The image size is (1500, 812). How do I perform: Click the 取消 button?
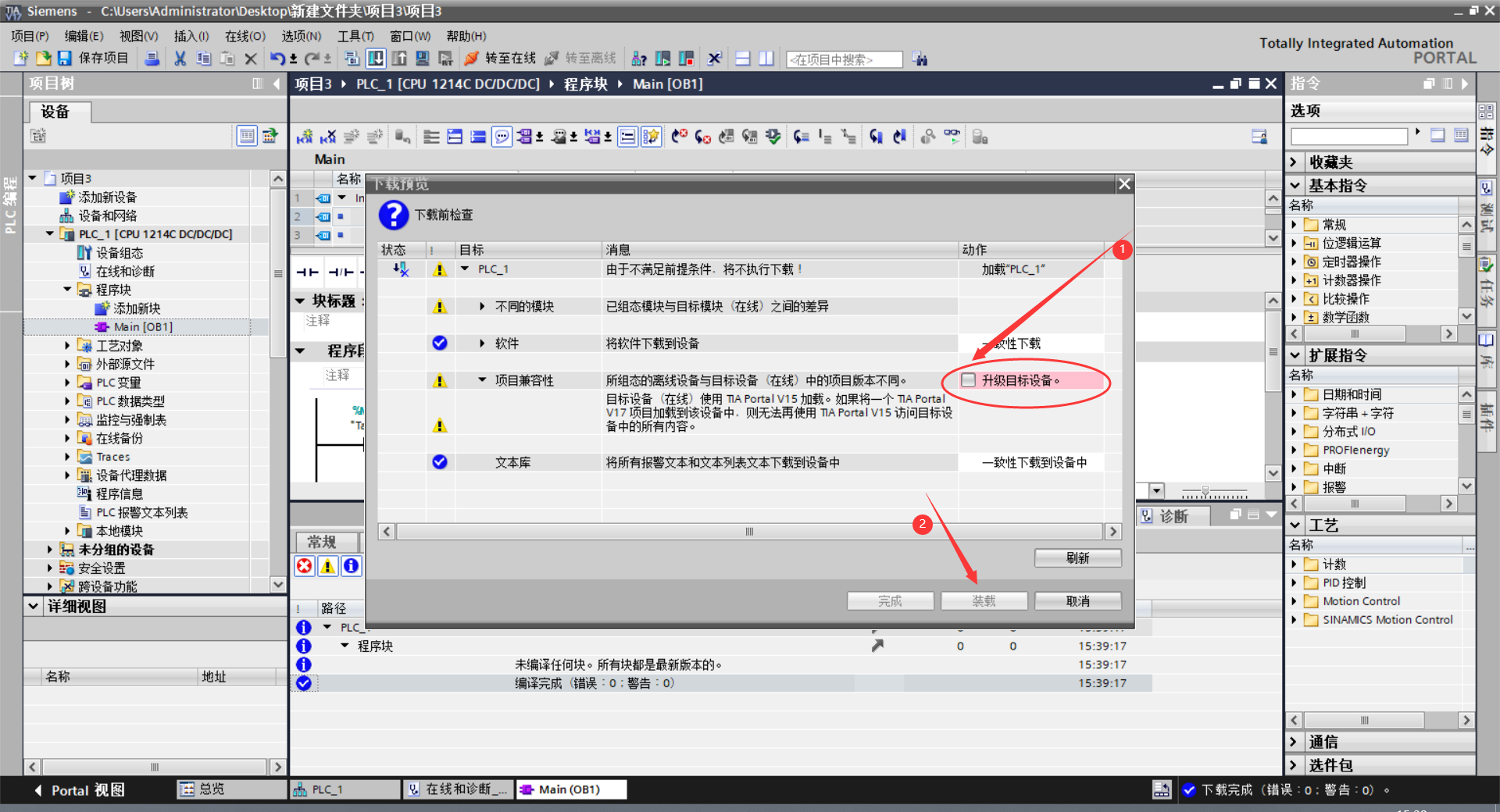tap(1078, 601)
